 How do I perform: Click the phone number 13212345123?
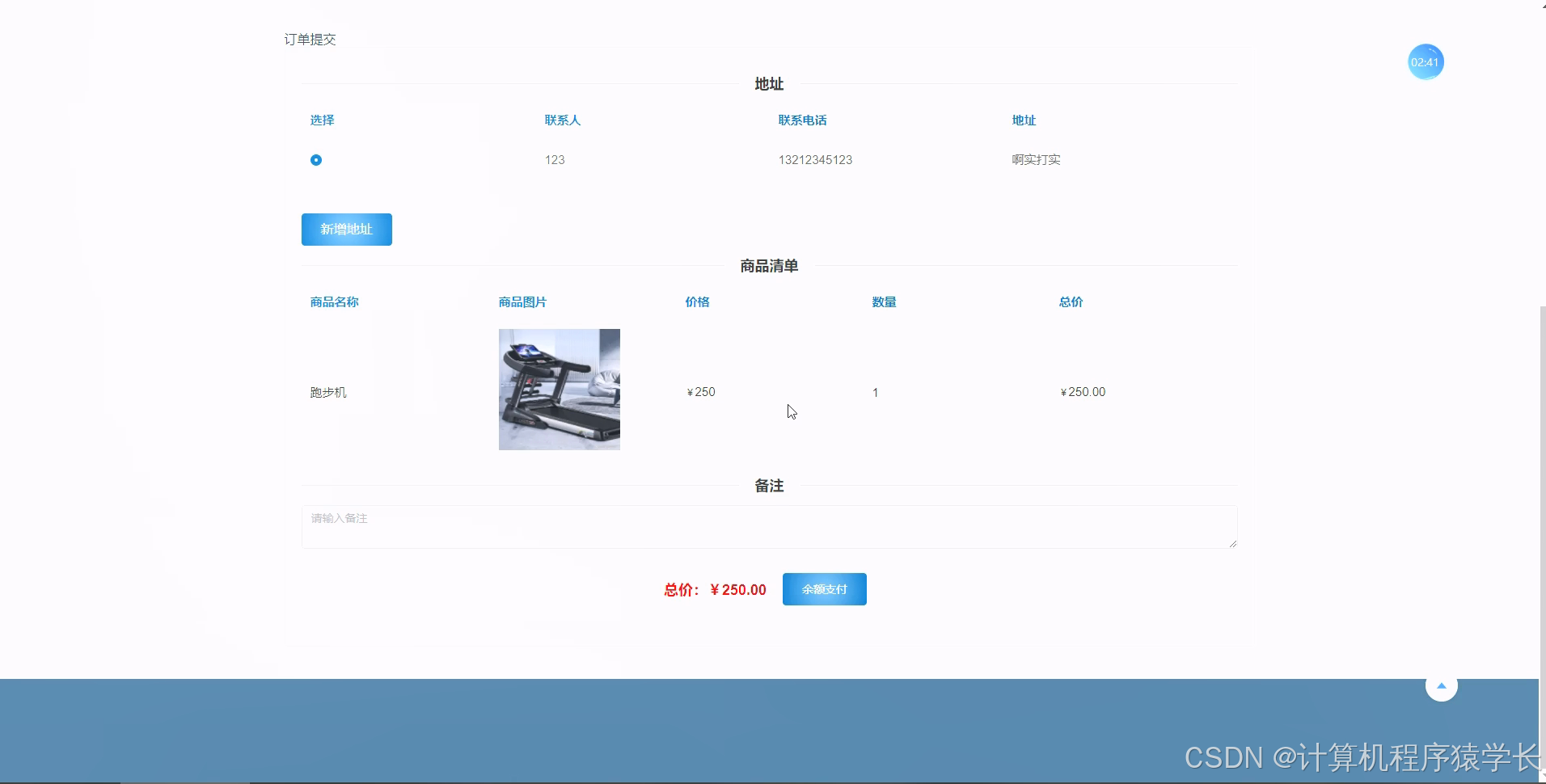tap(815, 159)
